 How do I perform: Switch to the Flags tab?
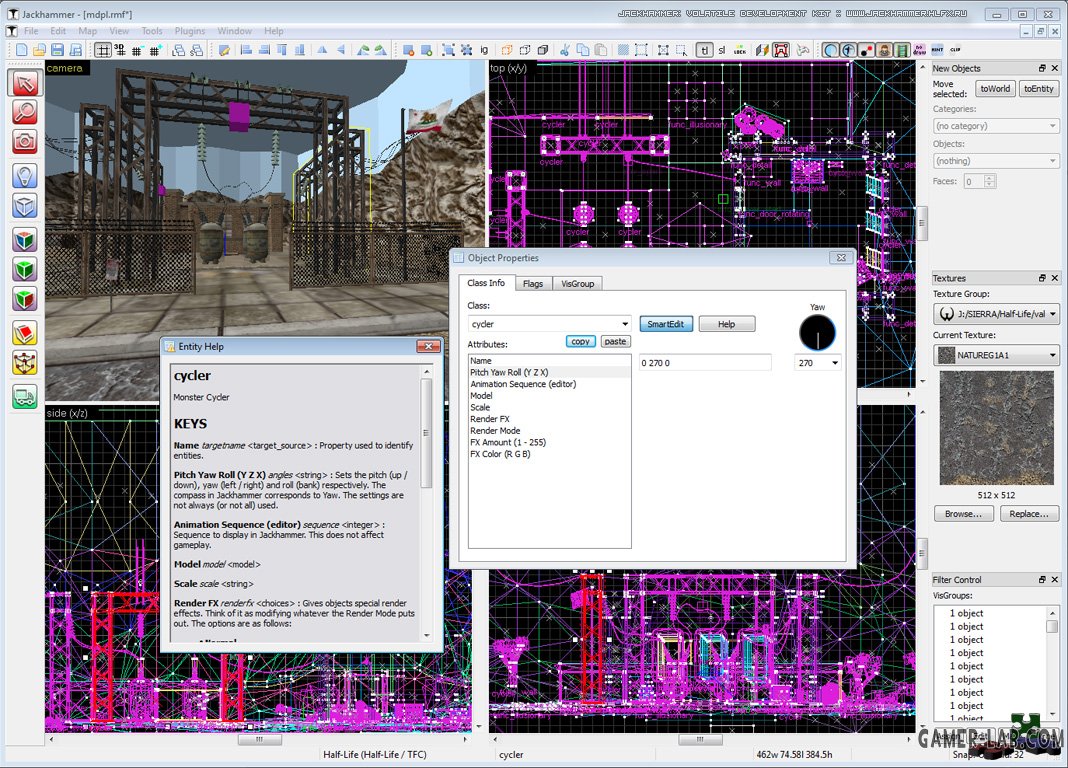point(533,283)
